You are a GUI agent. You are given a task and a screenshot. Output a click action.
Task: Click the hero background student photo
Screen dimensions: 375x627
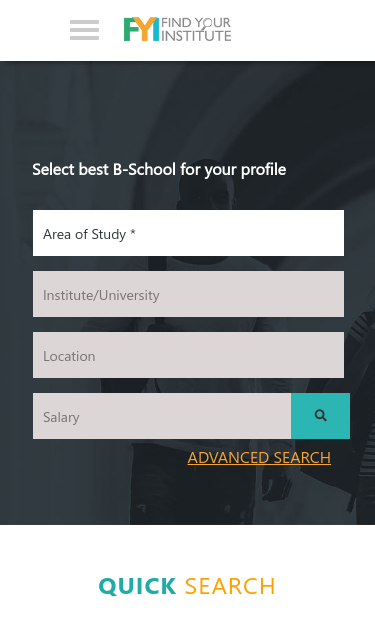point(188,108)
